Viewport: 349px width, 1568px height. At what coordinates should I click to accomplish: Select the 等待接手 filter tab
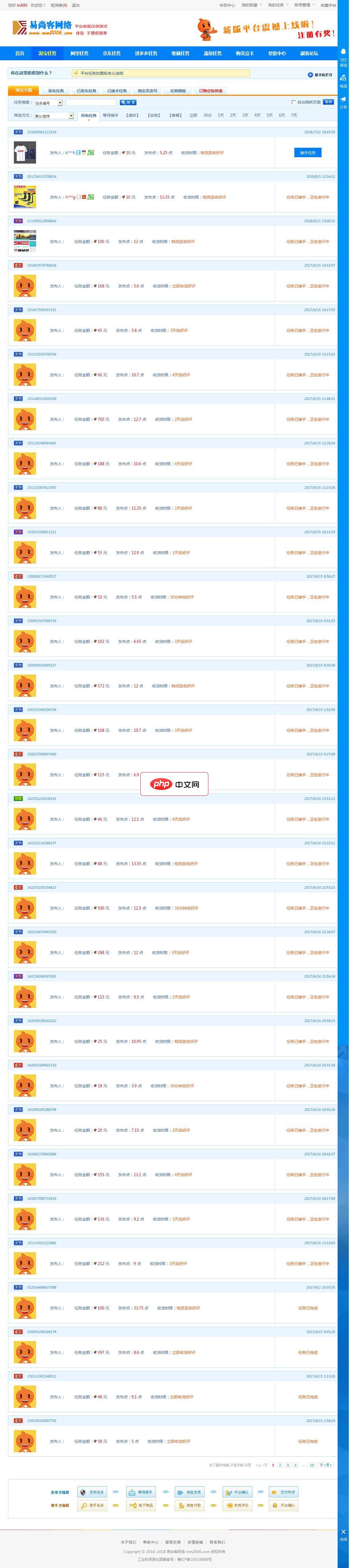point(111,115)
